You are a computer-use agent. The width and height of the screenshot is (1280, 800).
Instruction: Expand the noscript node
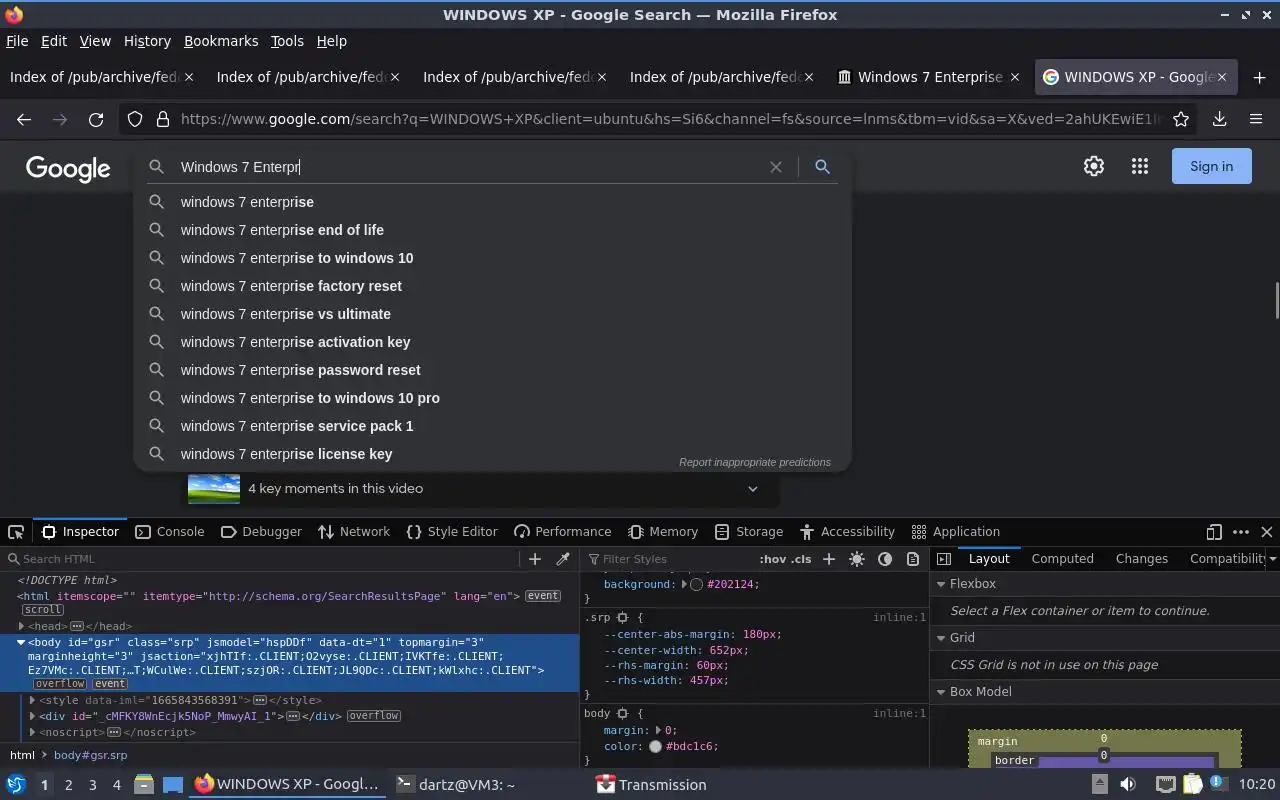tap(33, 732)
